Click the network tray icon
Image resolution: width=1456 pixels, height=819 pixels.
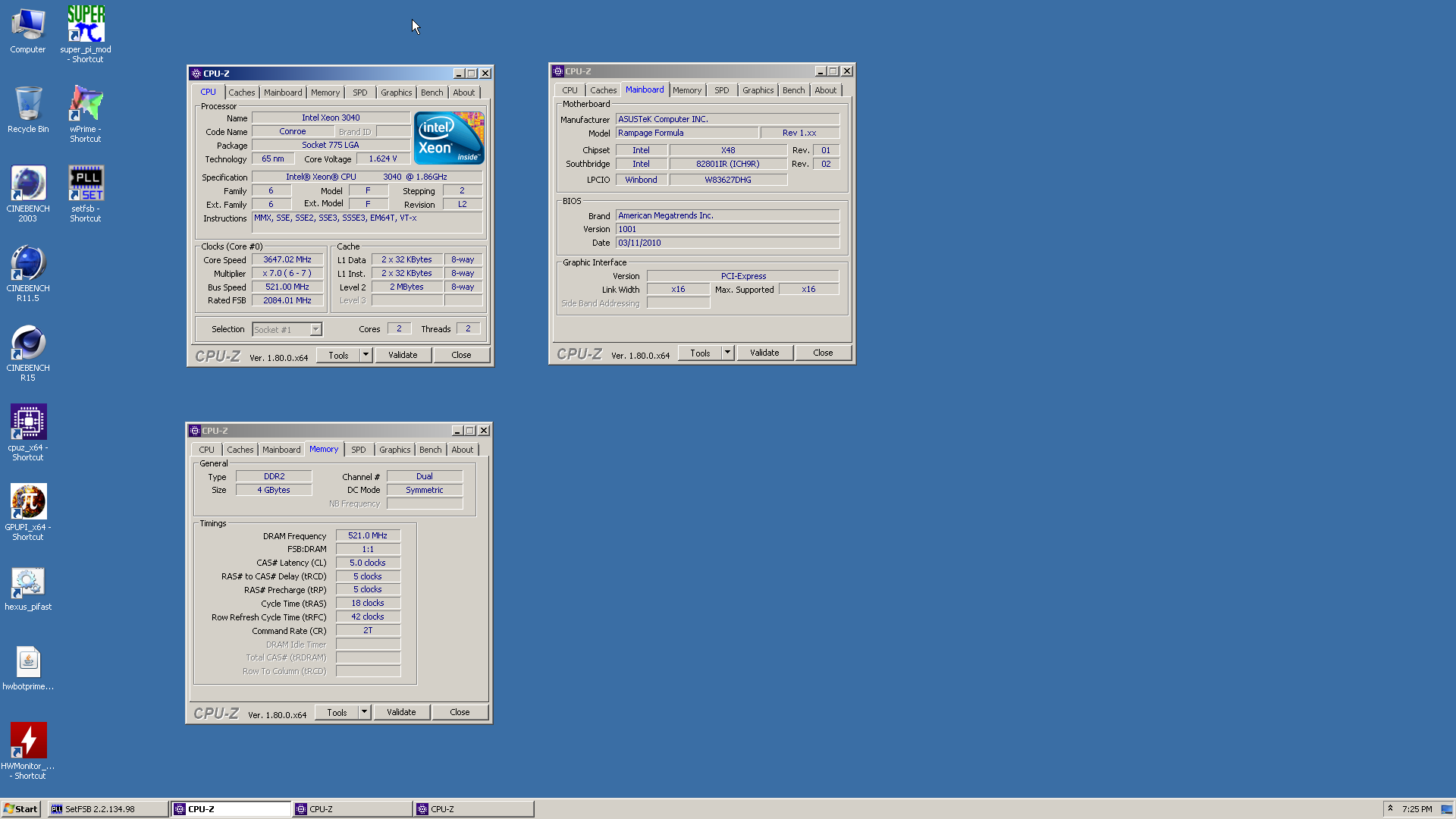[1446, 809]
